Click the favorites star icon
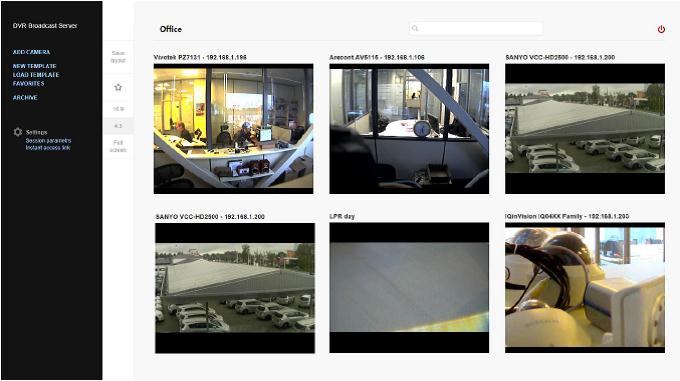Screen dimensions: 680x381 [118, 87]
